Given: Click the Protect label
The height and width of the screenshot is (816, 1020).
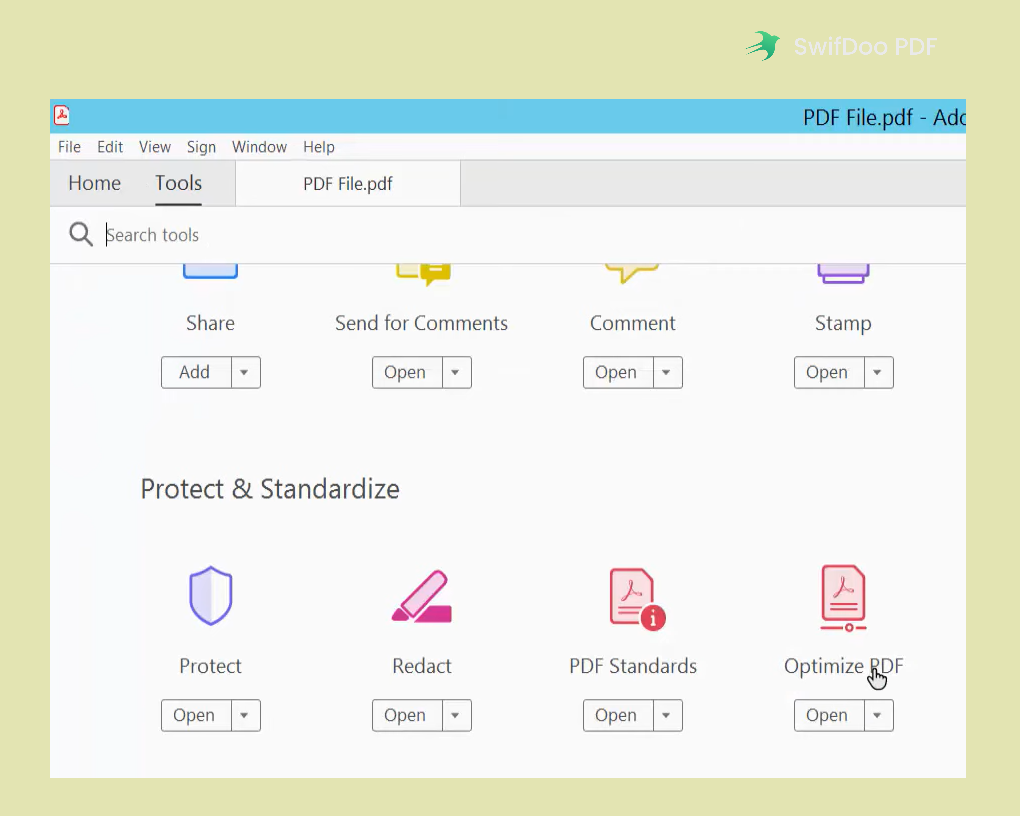Looking at the screenshot, I should click(x=210, y=666).
